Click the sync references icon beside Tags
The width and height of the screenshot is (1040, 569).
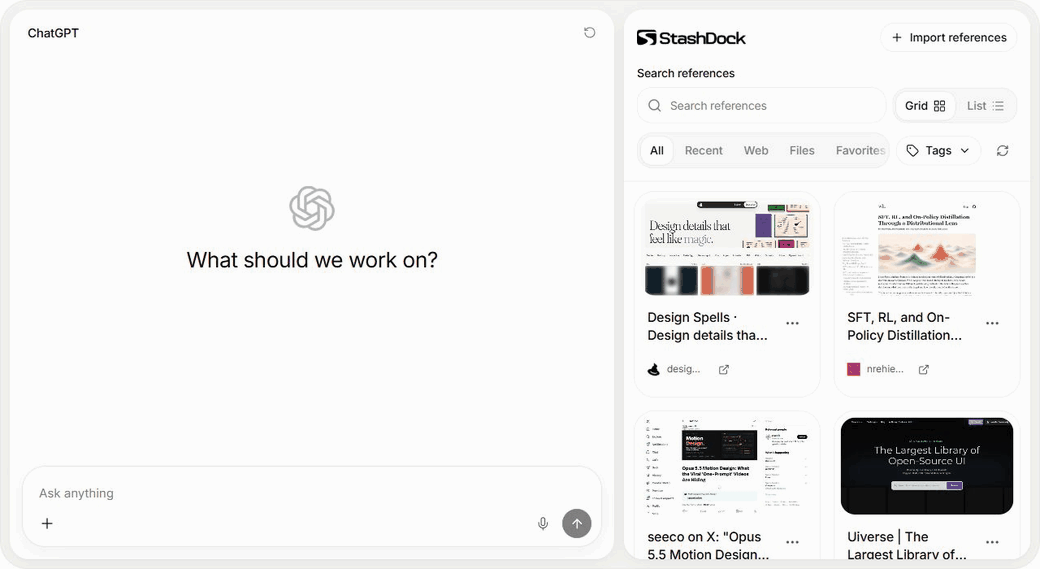click(1002, 151)
